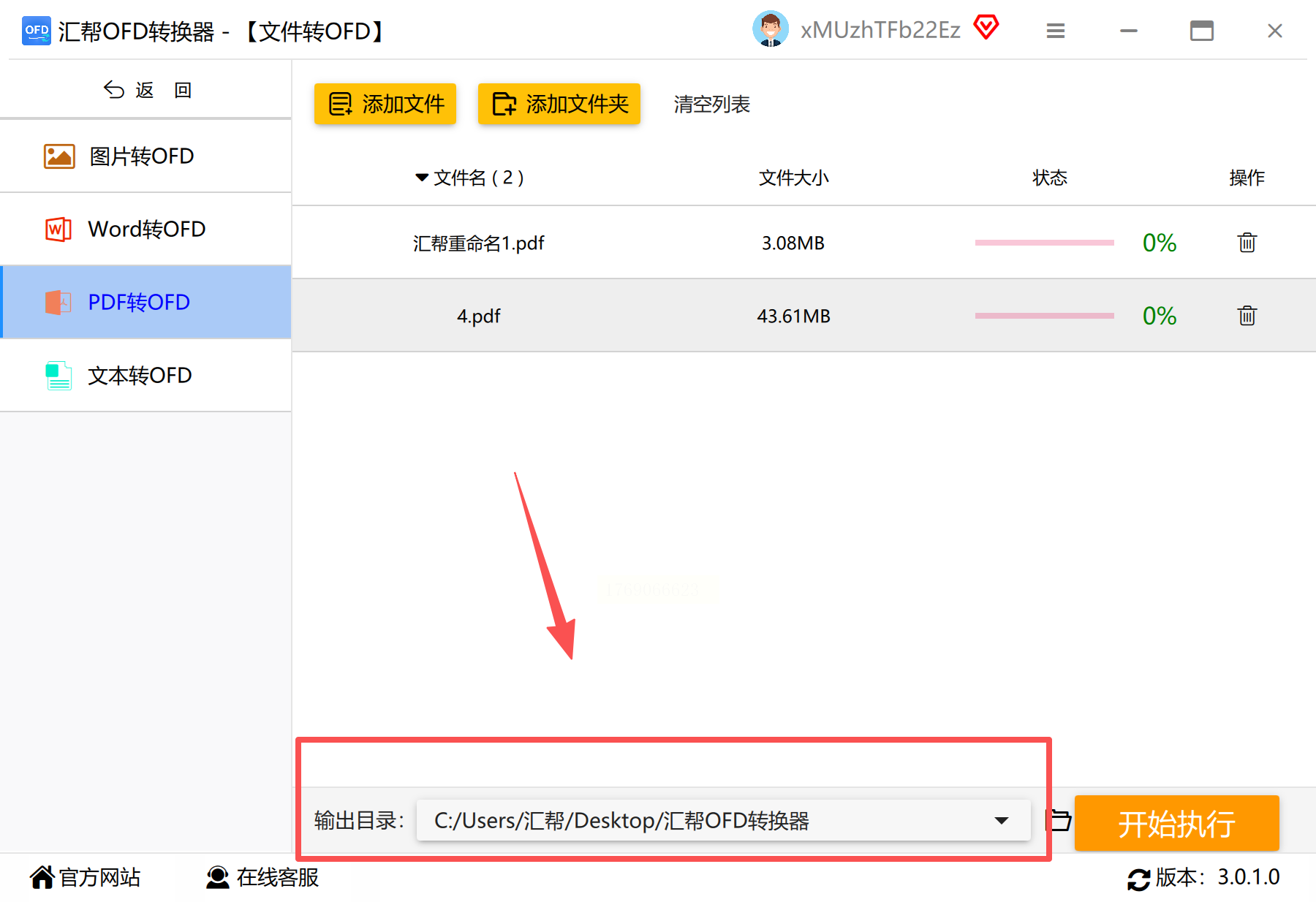The width and height of the screenshot is (1316, 902).
Task: Click the 文件大小 column header
Action: (x=793, y=178)
